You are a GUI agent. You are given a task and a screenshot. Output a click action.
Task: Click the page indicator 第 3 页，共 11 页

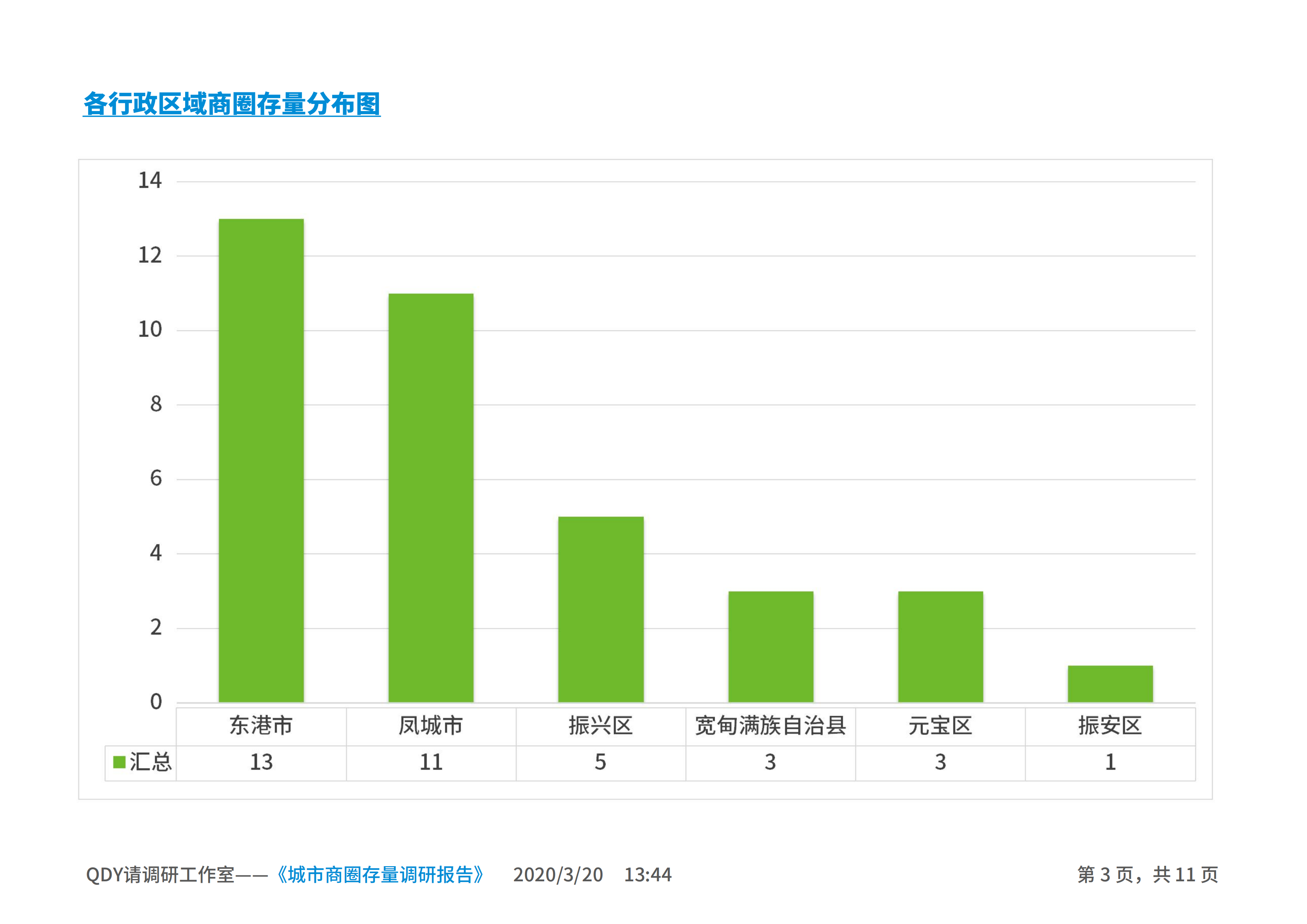pos(1147,874)
